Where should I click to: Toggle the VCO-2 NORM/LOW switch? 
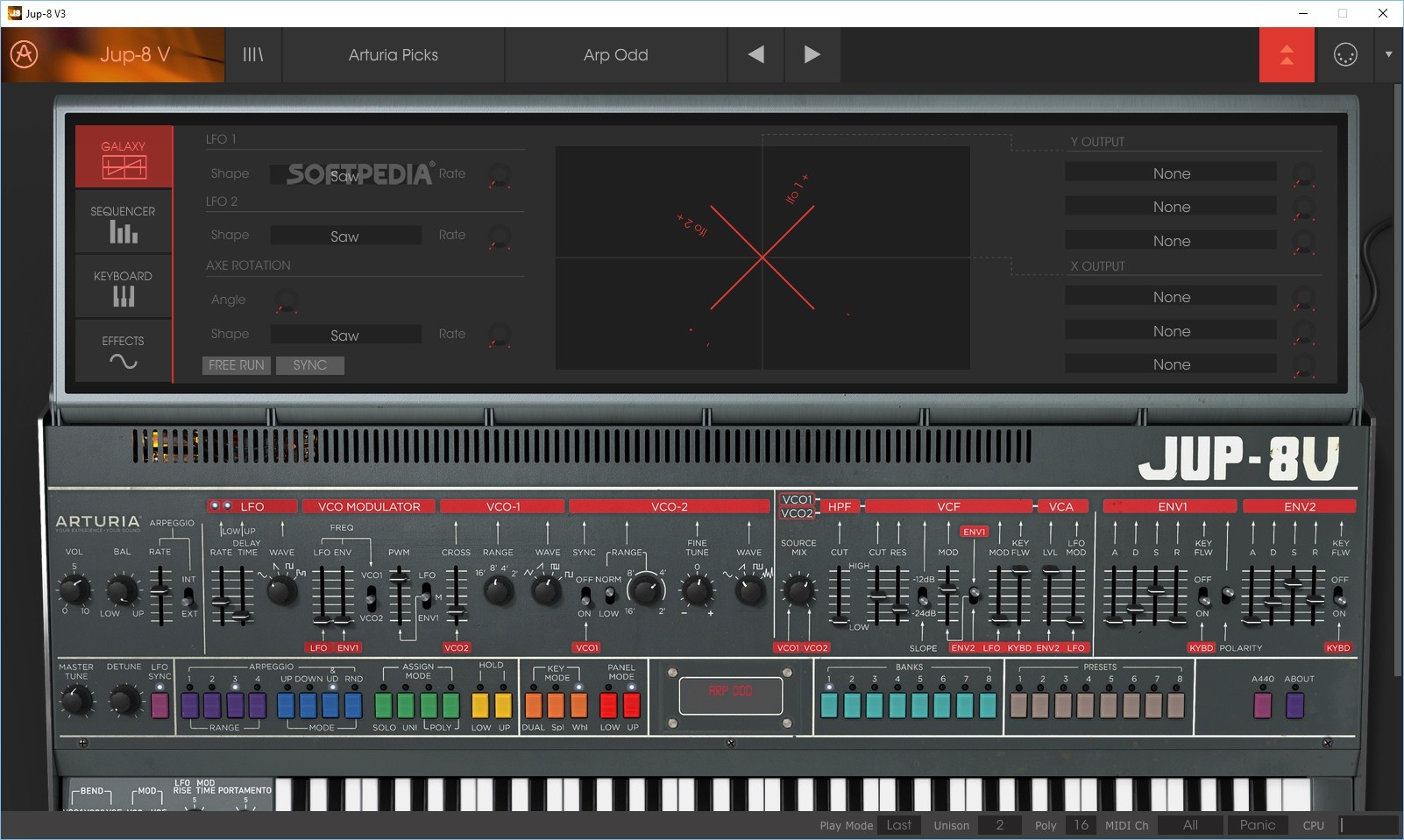(x=609, y=596)
